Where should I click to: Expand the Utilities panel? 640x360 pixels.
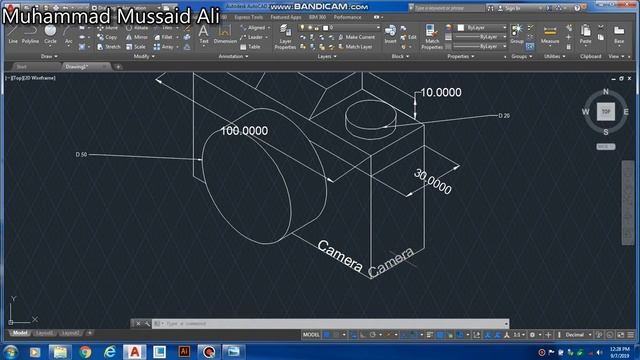pyautogui.click(x=555, y=56)
